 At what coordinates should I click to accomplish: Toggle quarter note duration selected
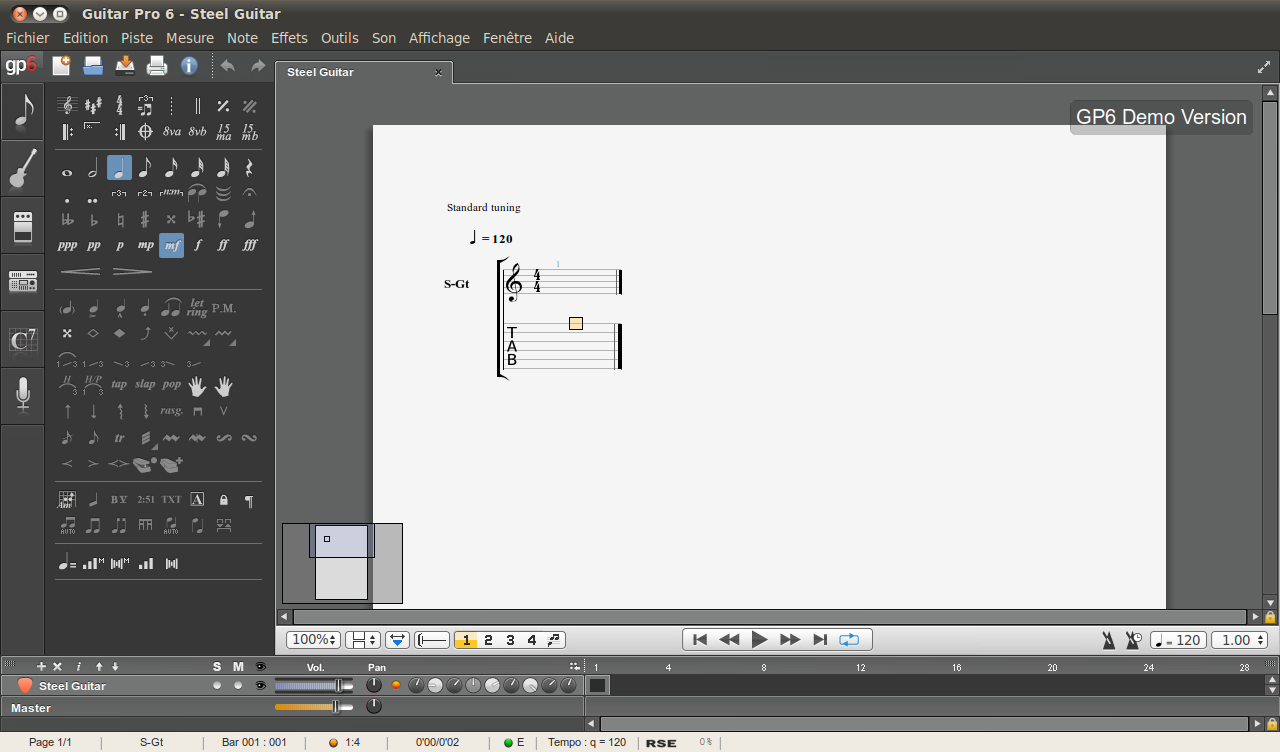[x=119, y=169]
